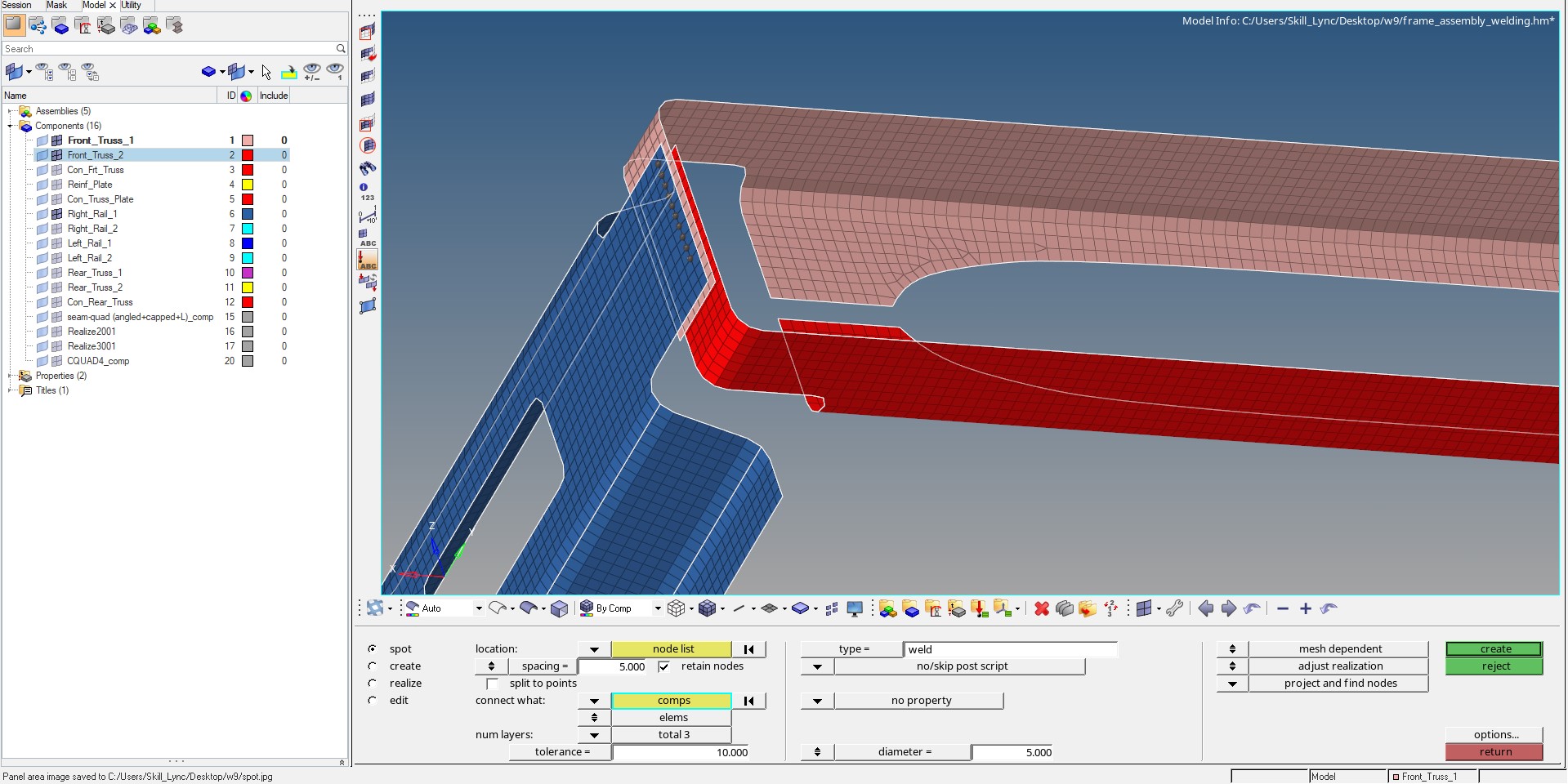
Task: Open the num layers dropdown arrow
Action: point(594,735)
